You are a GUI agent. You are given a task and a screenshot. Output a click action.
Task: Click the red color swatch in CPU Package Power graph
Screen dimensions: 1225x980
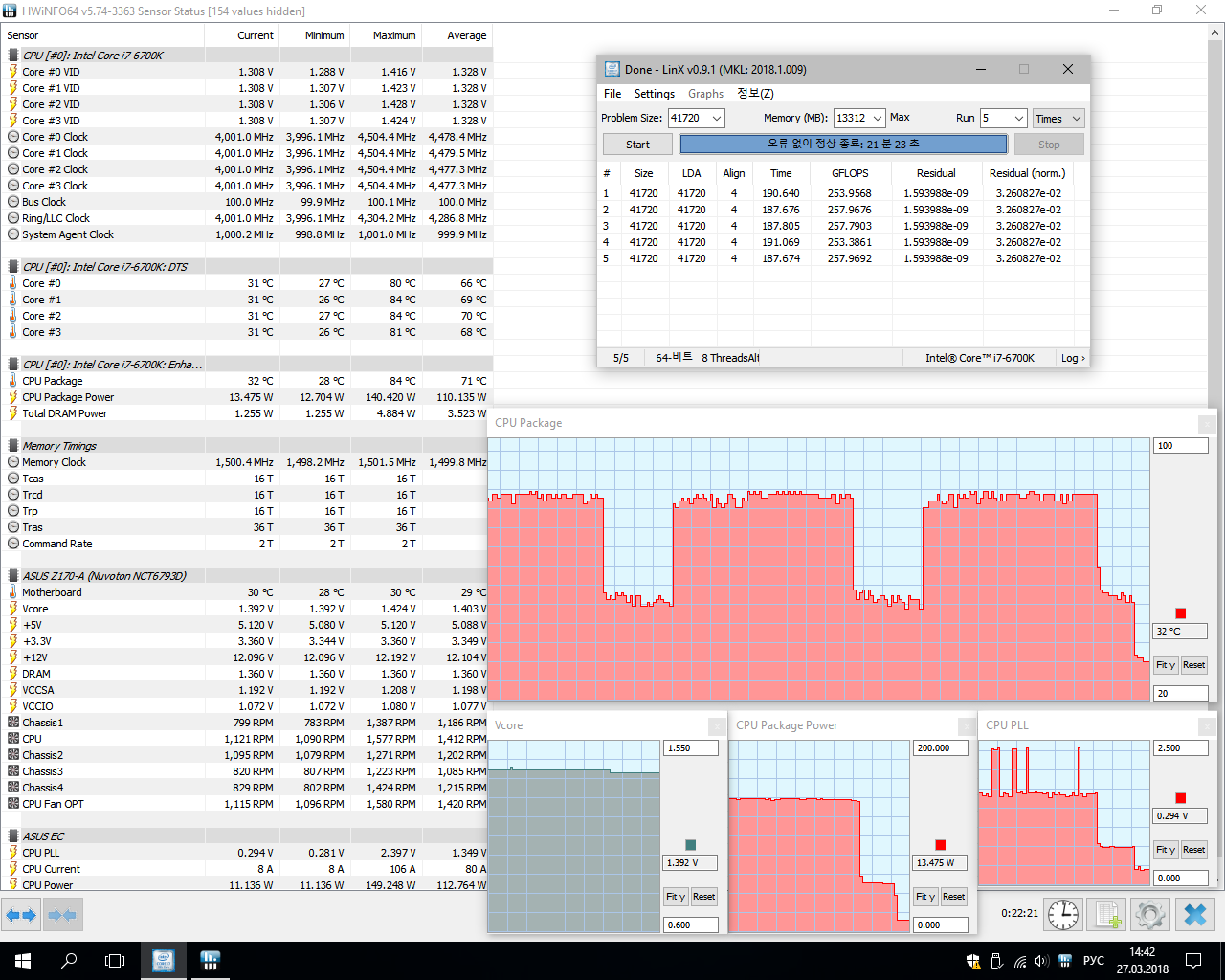[941, 845]
